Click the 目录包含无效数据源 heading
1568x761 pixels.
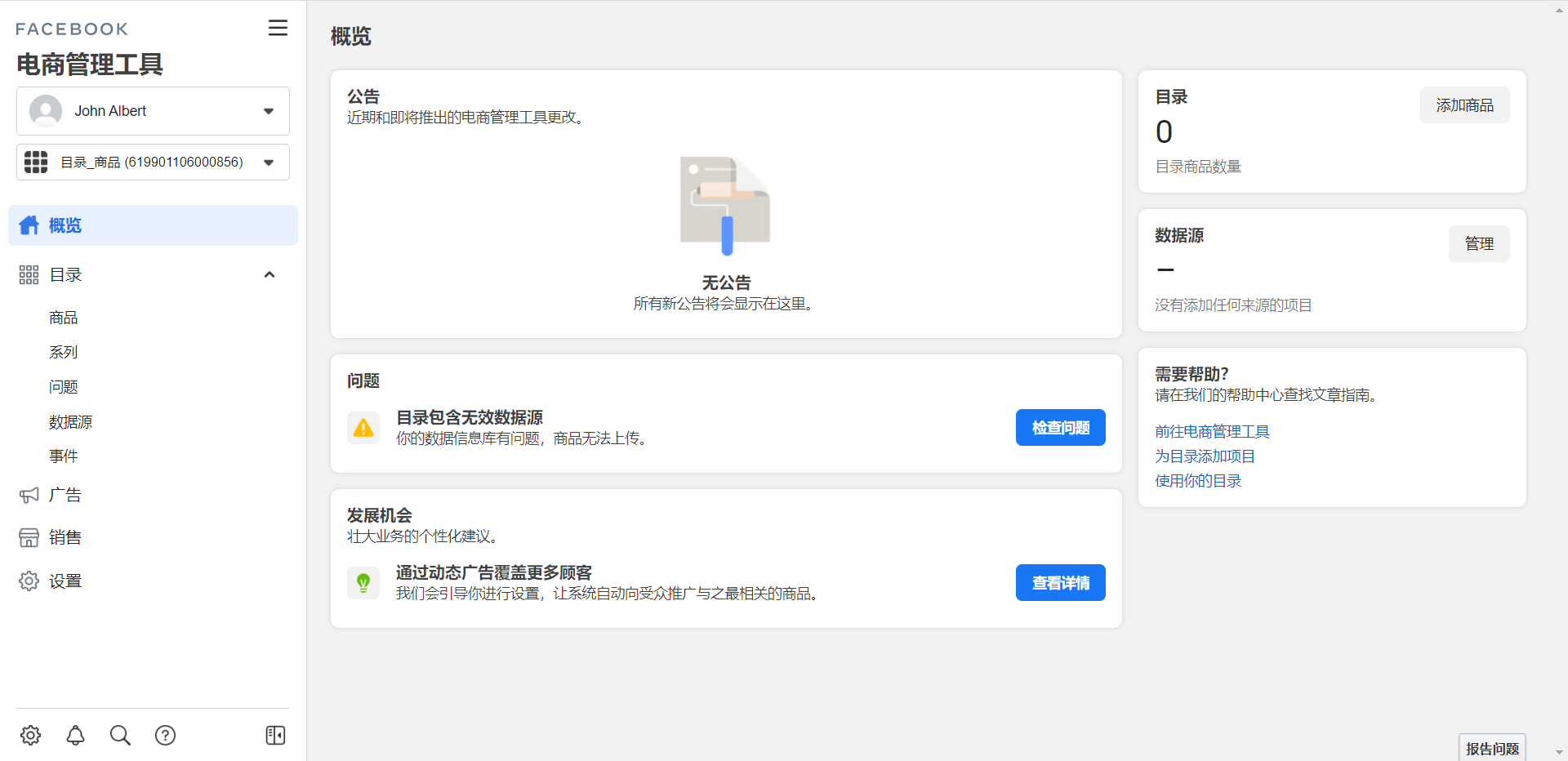(x=470, y=417)
